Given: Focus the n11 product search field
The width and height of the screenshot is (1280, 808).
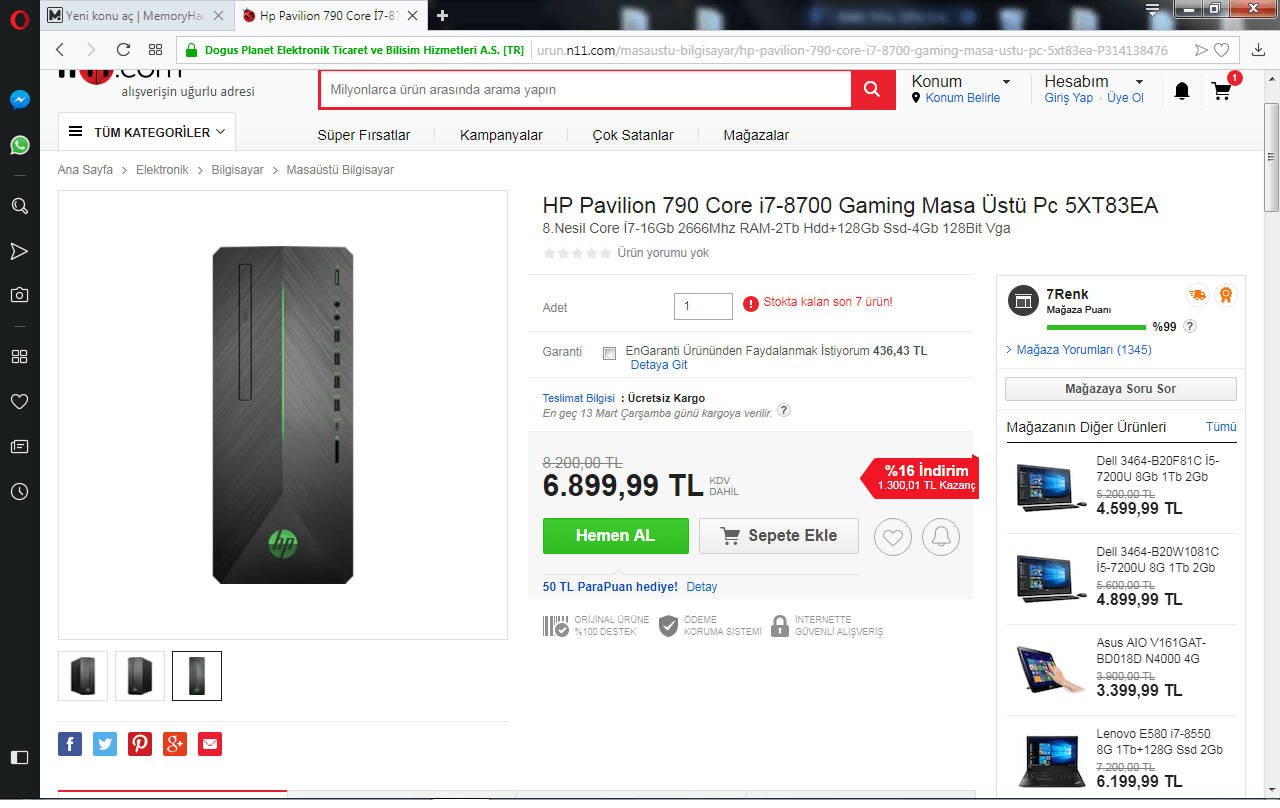Looking at the screenshot, I should (586, 90).
